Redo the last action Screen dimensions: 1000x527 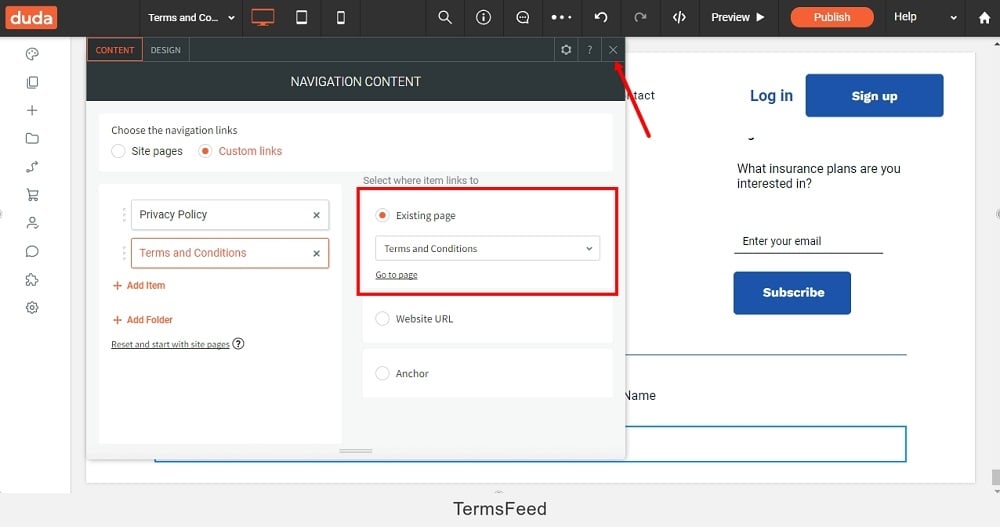pyautogui.click(x=640, y=17)
